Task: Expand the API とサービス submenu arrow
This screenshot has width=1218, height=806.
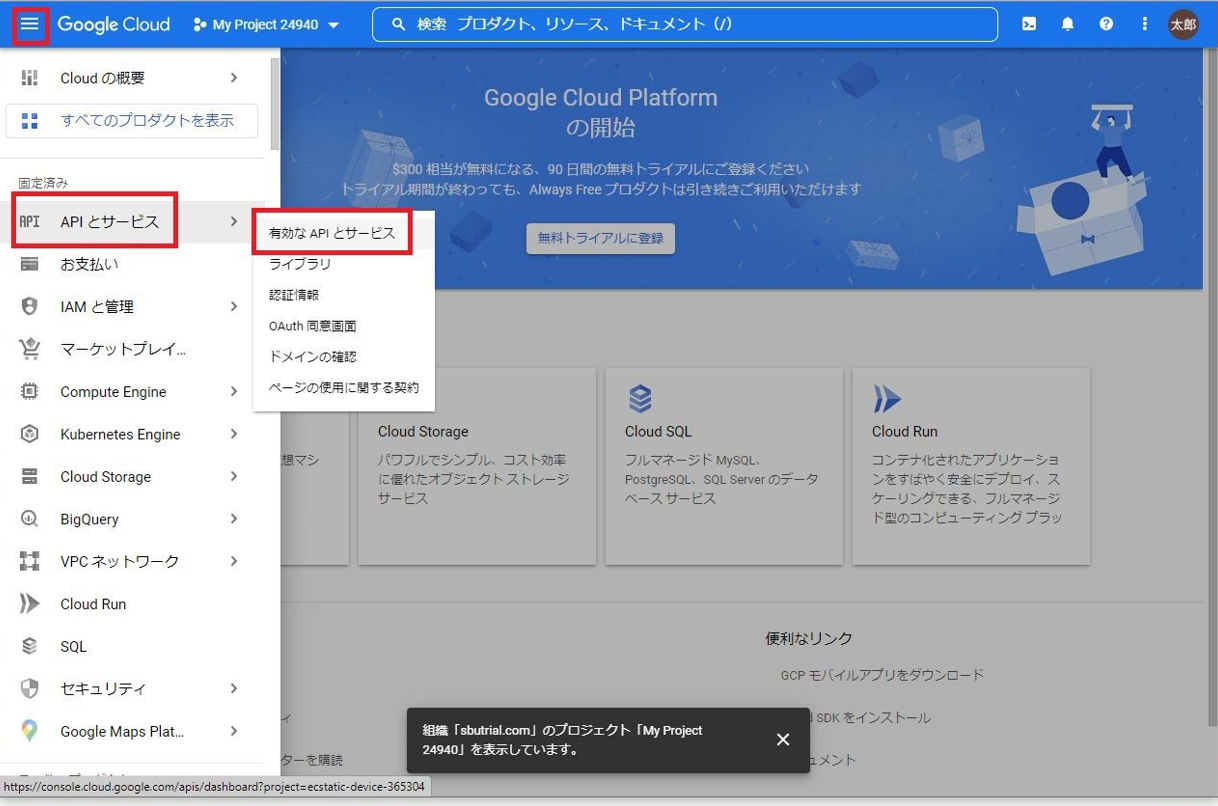Action: tap(234, 221)
